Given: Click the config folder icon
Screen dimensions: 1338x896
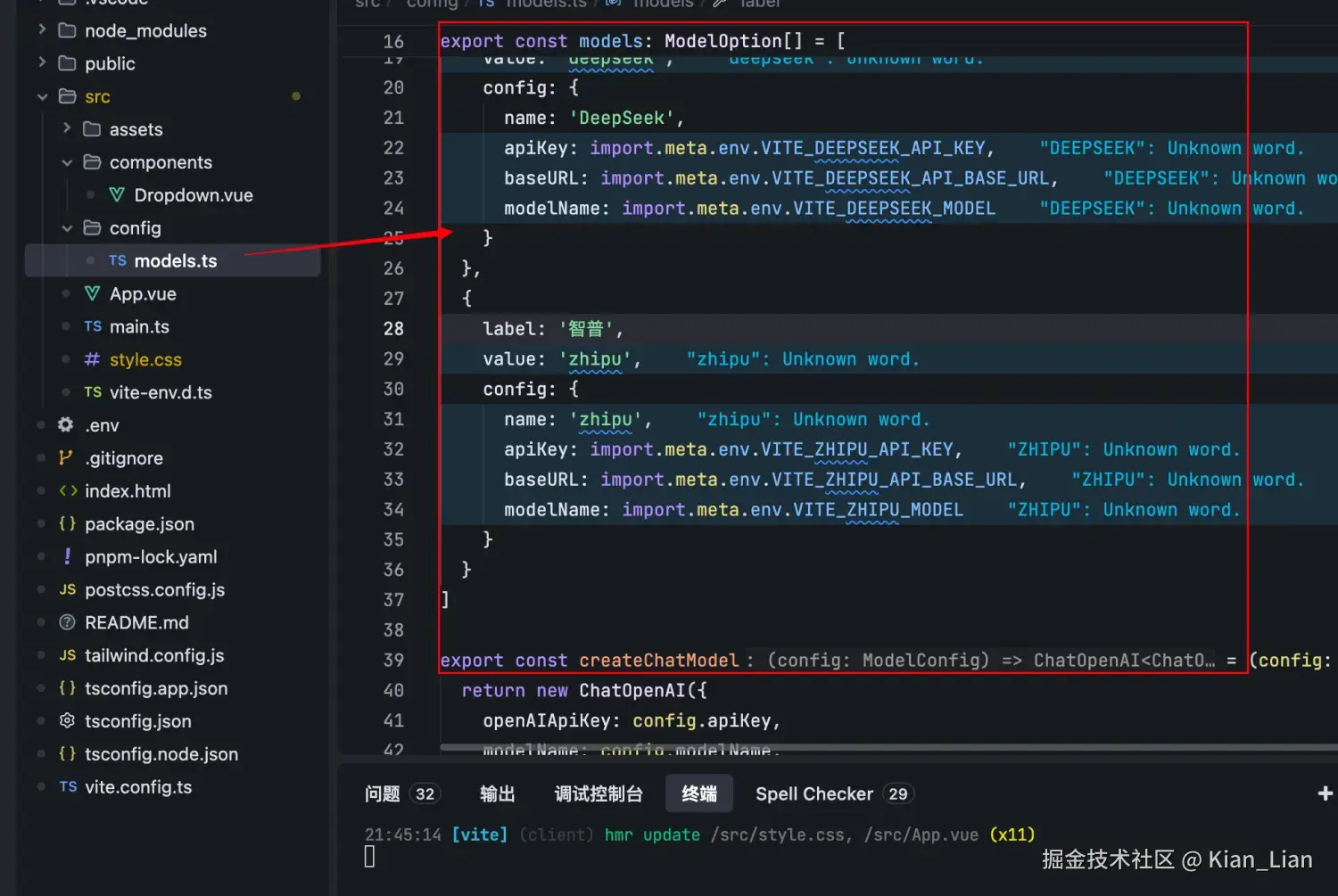Looking at the screenshot, I should pyautogui.click(x=92, y=228).
